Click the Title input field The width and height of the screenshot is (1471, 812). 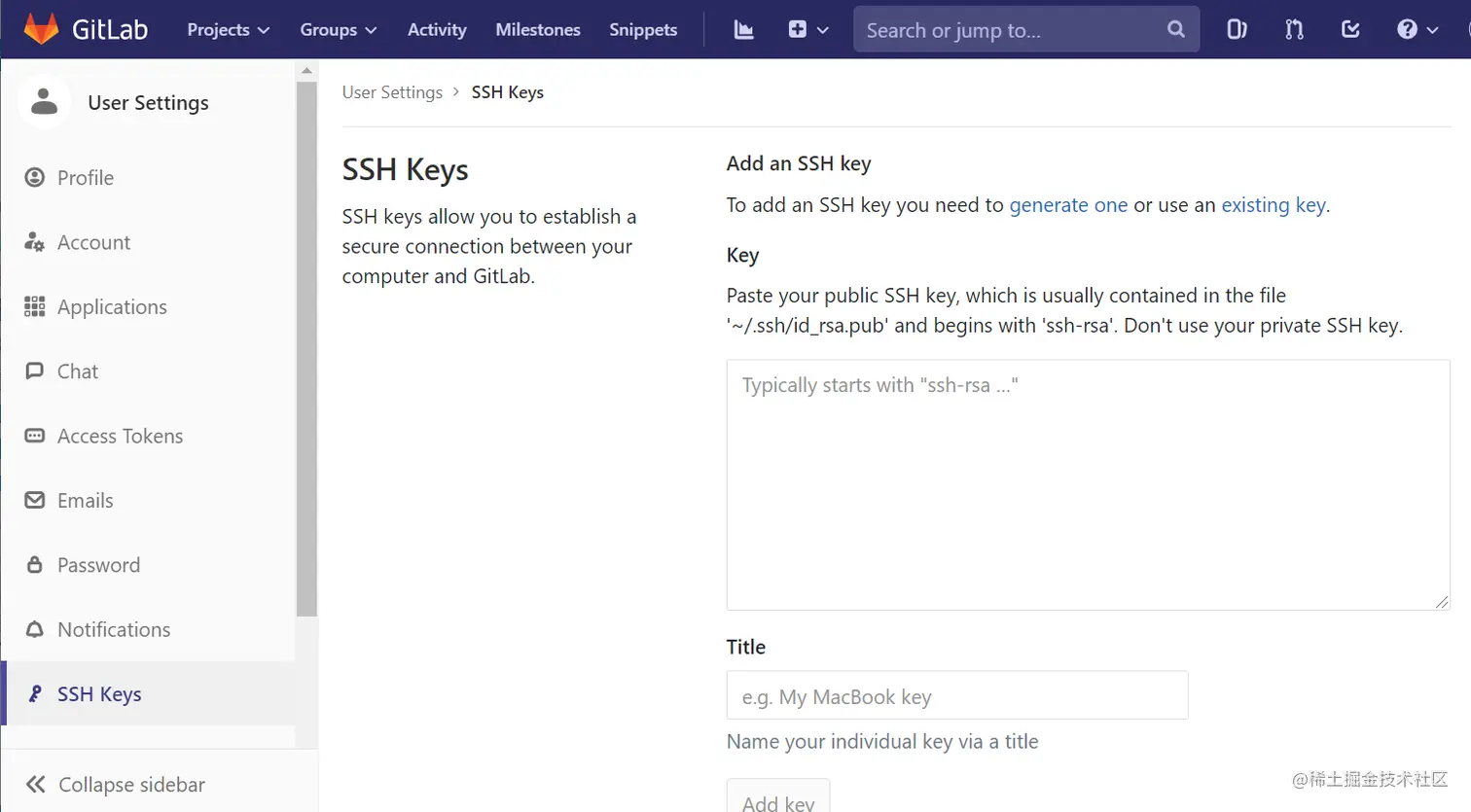click(x=957, y=695)
